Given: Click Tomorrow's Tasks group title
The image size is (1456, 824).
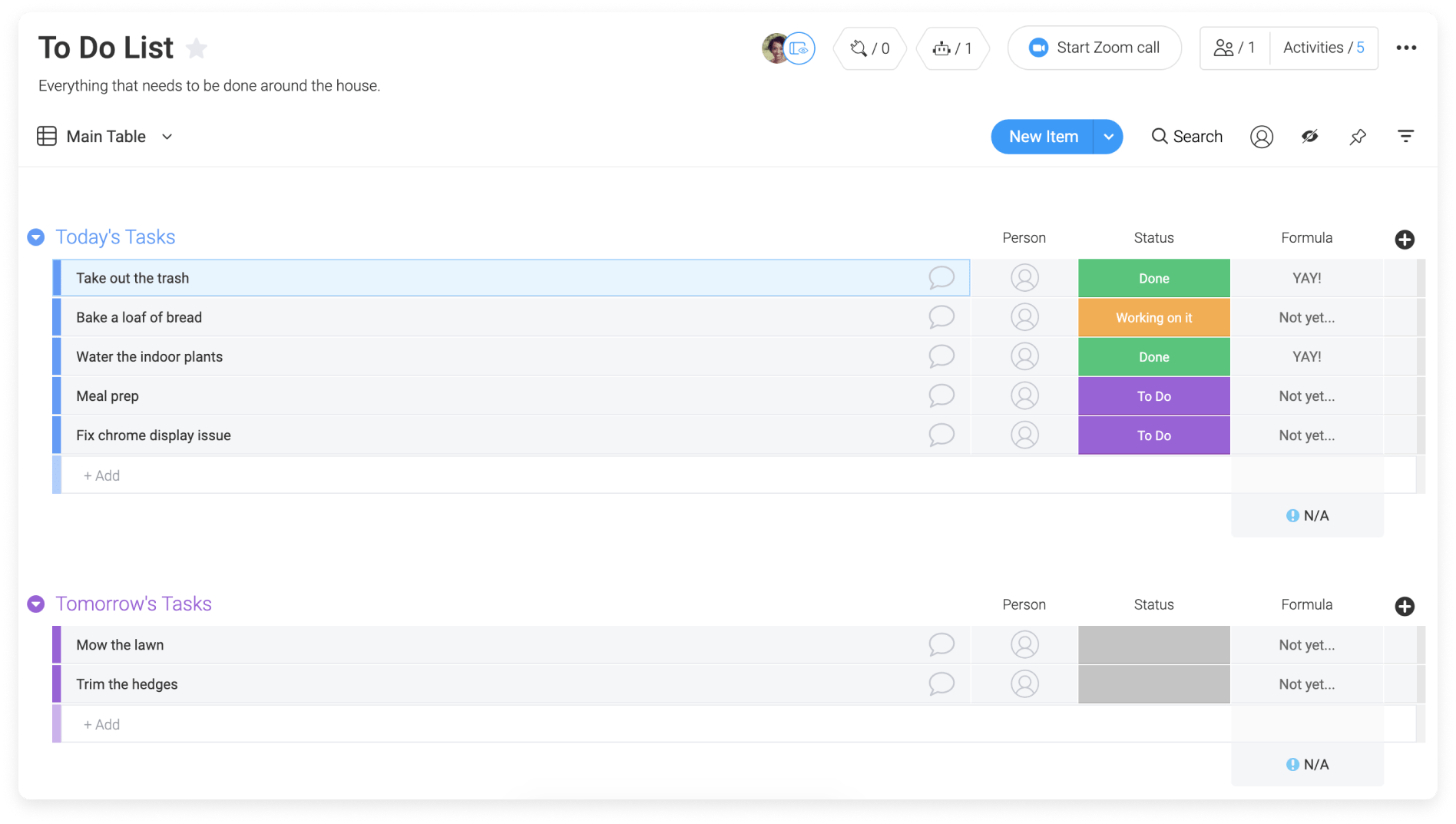Looking at the screenshot, I should (134, 604).
